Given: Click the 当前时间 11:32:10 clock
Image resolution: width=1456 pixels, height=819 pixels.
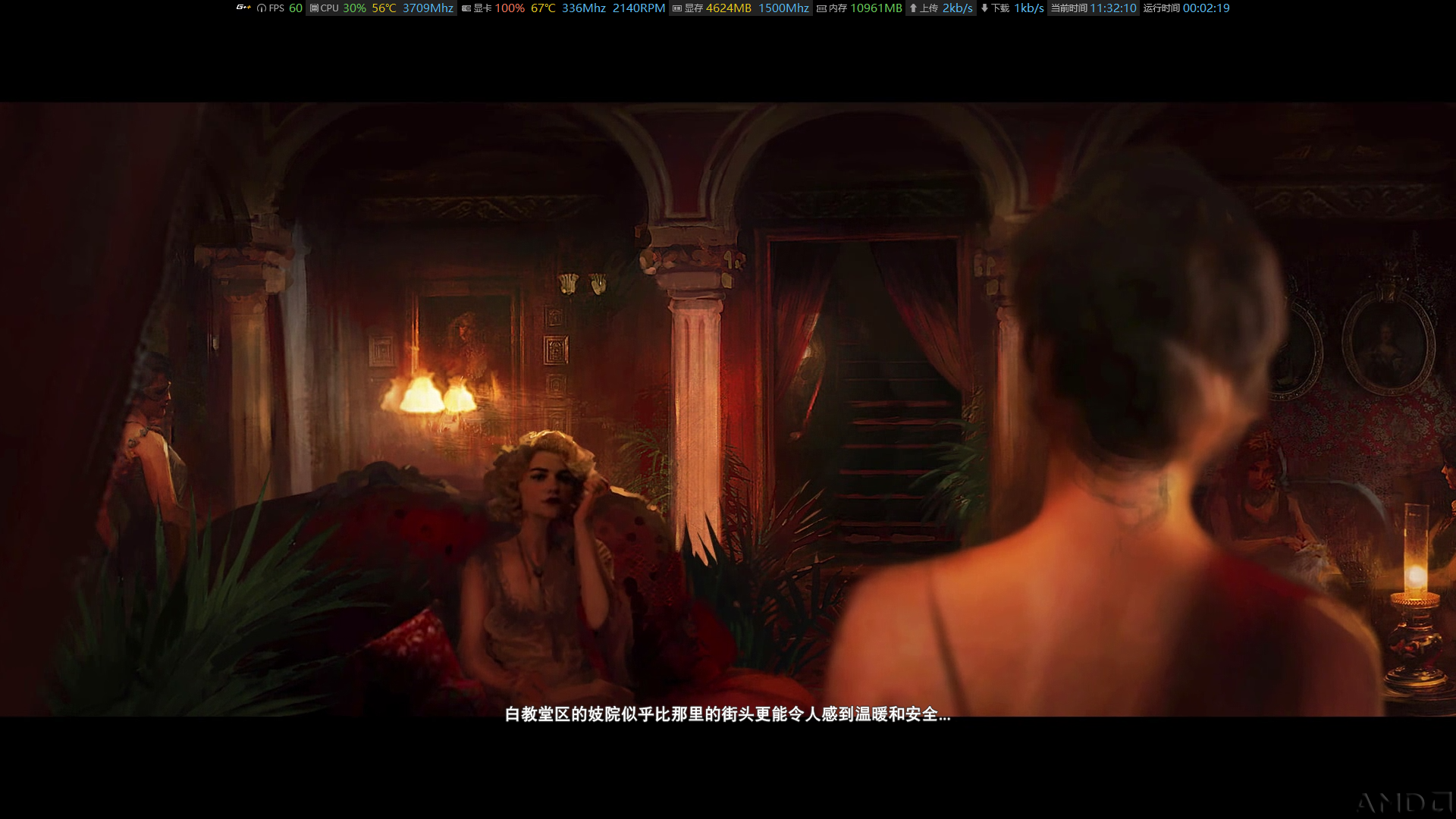Looking at the screenshot, I should tap(1094, 8).
